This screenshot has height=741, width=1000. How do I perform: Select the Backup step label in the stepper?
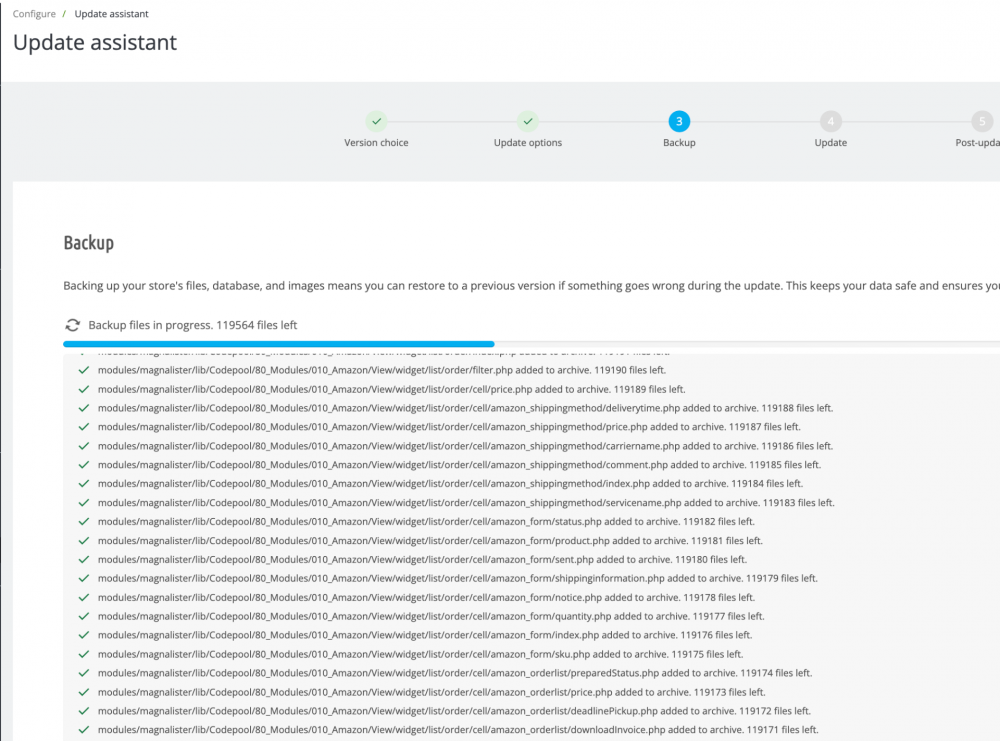(x=679, y=142)
